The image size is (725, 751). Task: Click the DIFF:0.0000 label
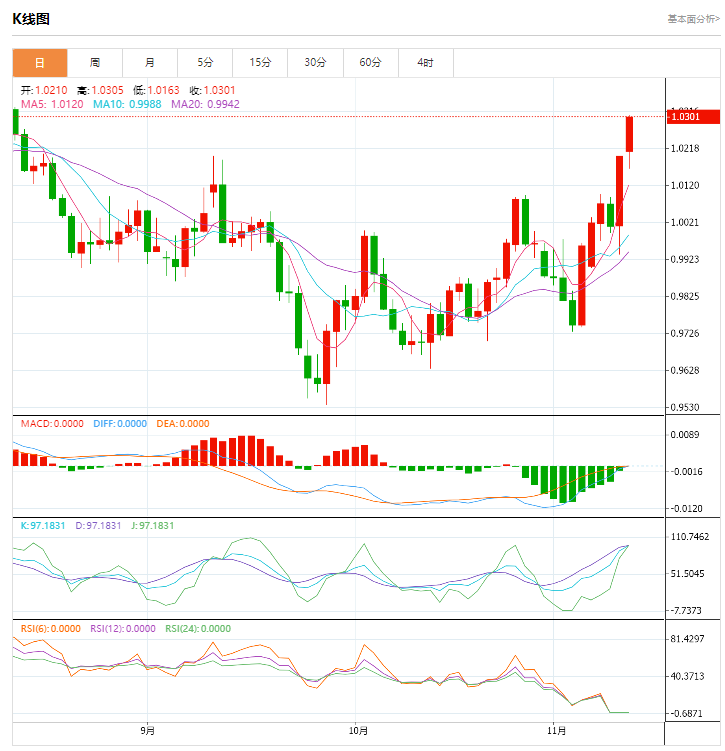120,423
